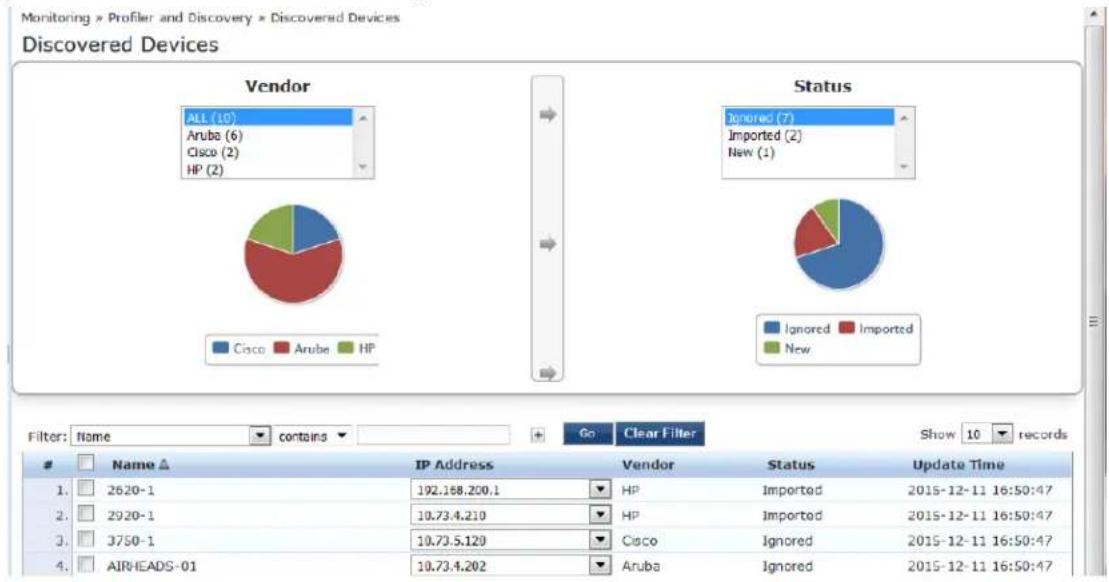Check the box for AIRHEADS-01

(86, 565)
